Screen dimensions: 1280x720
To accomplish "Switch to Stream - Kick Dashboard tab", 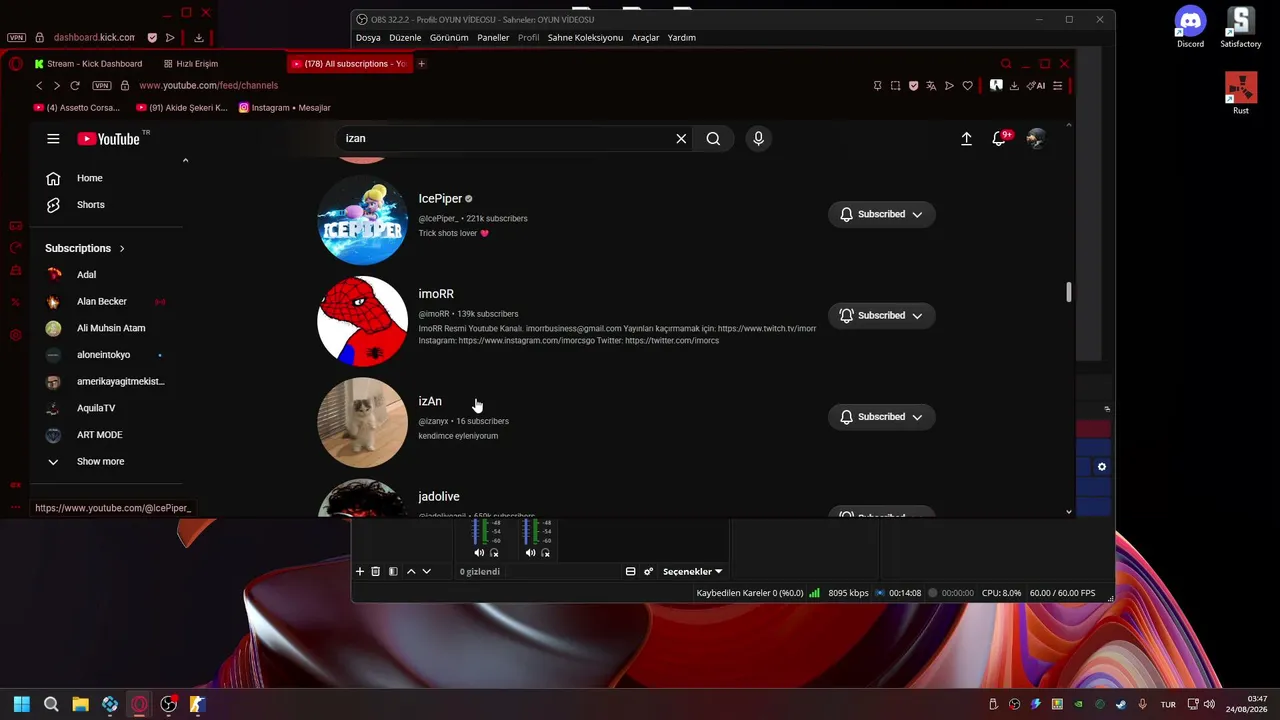I will (x=88, y=64).
